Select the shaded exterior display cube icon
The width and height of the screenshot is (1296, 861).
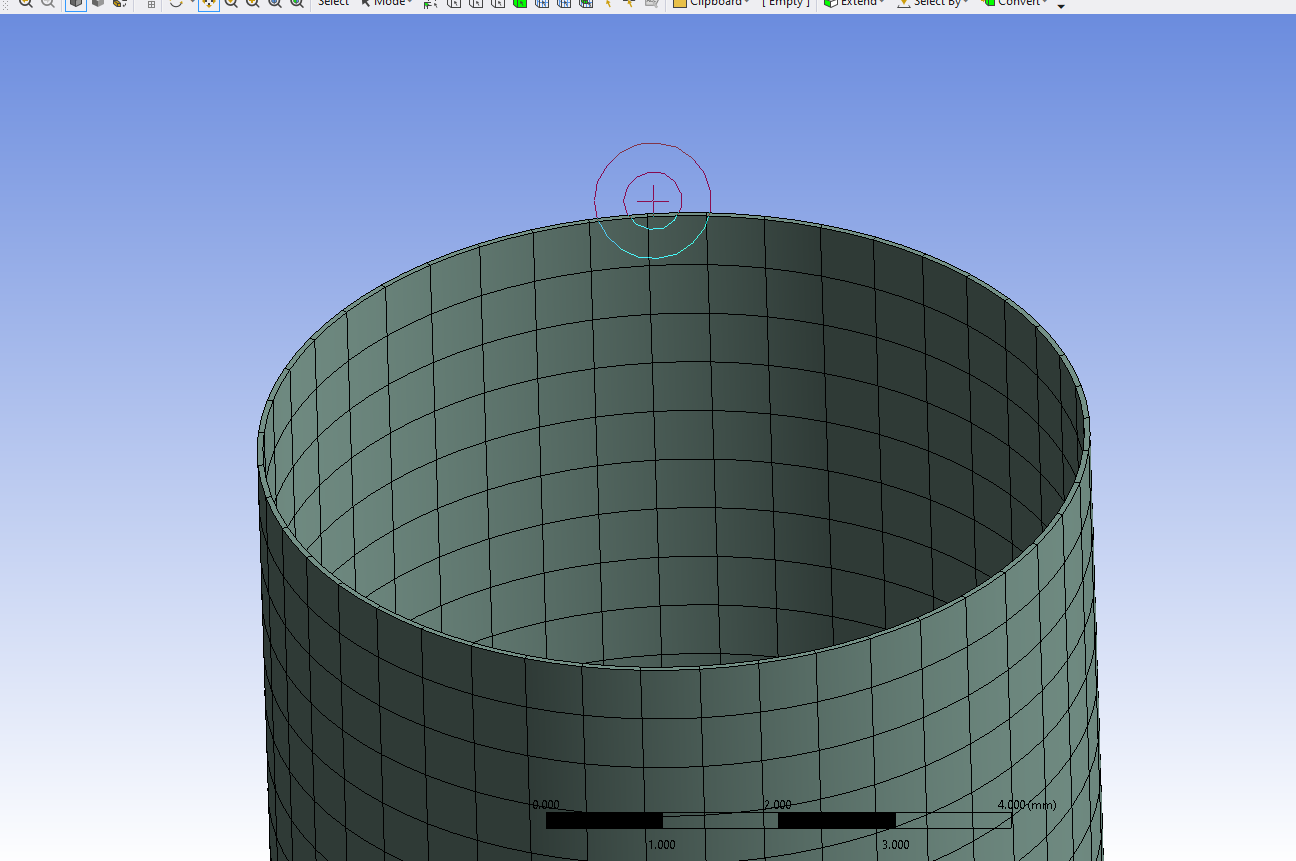point(76,3)
